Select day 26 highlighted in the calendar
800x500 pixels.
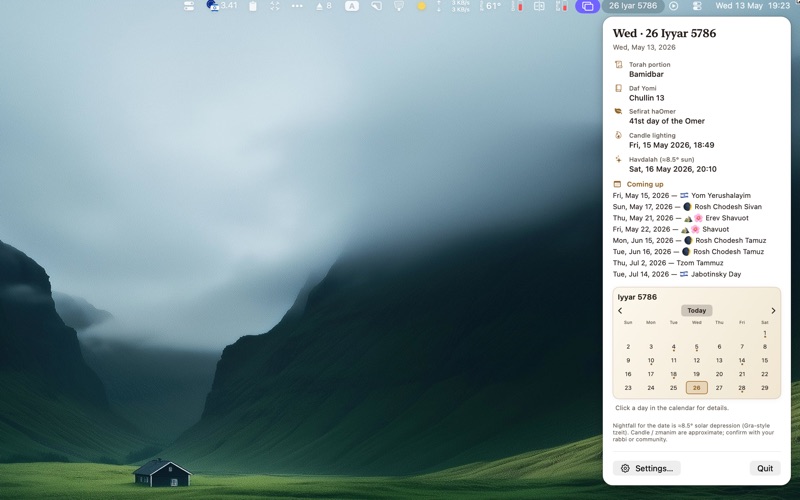coord(696,388)
